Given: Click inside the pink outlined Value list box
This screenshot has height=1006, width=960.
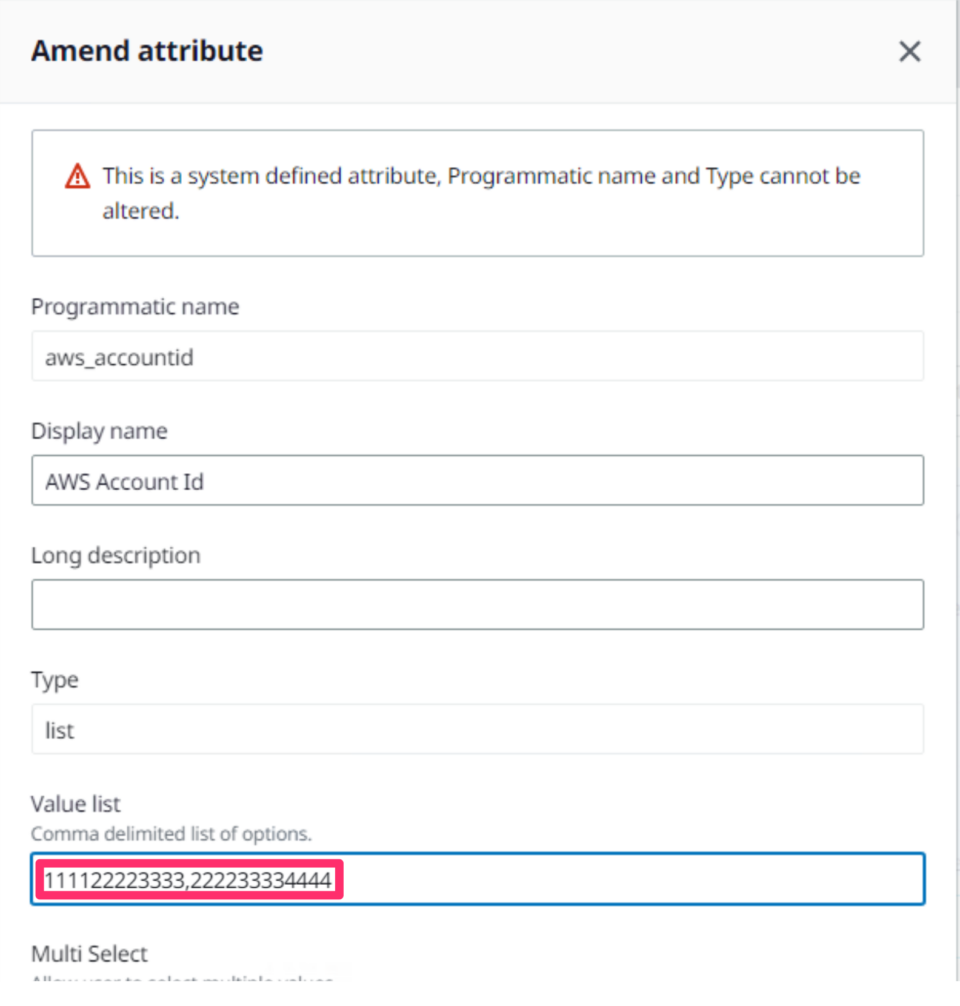Looking at the screenshot, I should tap(188, 880).
